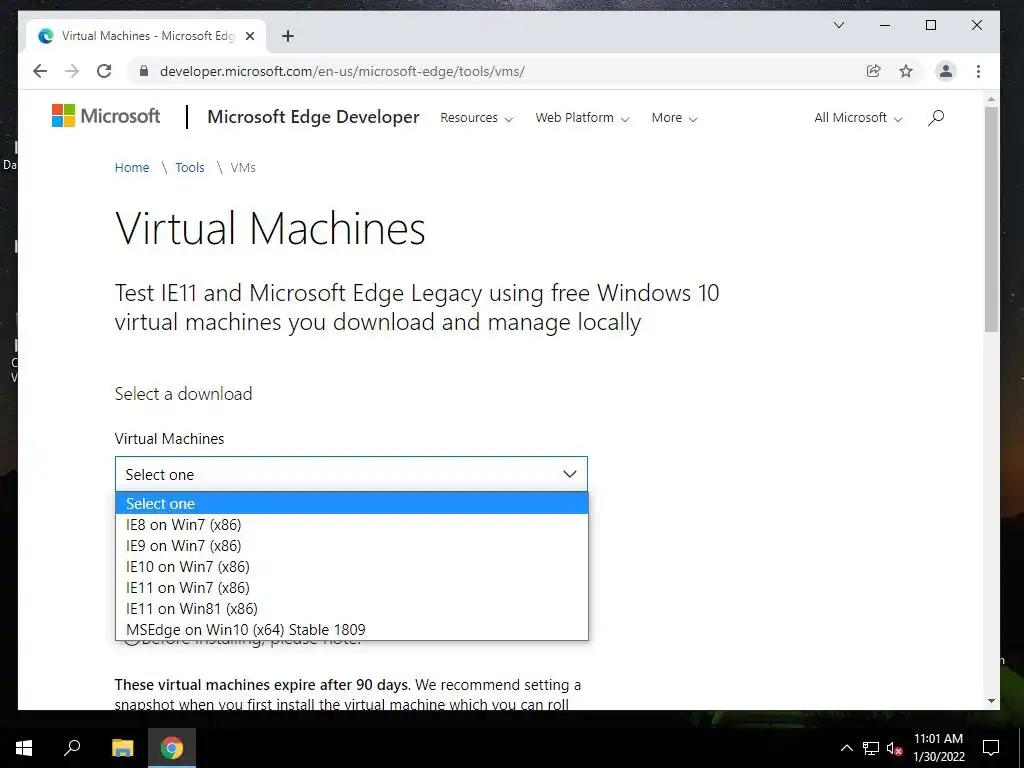
Task: Open Microsoft Edge Developer home link
Action: click(313, 117)
